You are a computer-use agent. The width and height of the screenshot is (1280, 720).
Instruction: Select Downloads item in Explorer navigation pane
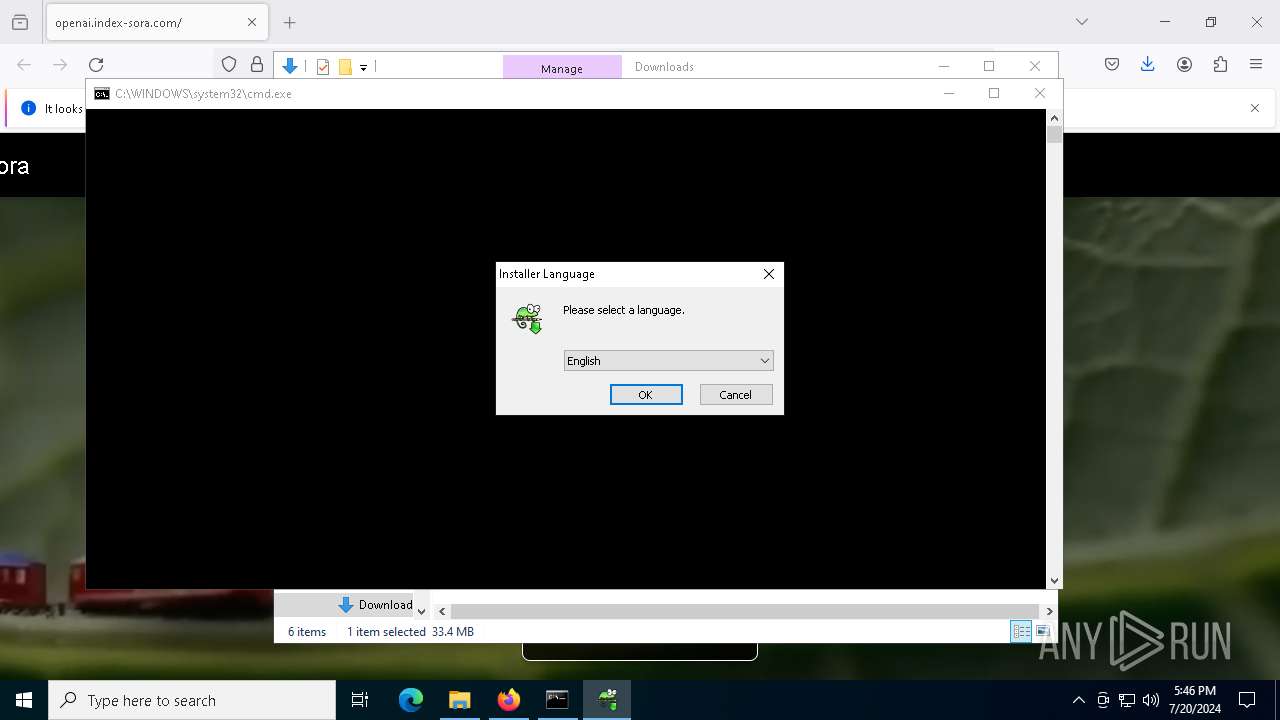(376, 605)
